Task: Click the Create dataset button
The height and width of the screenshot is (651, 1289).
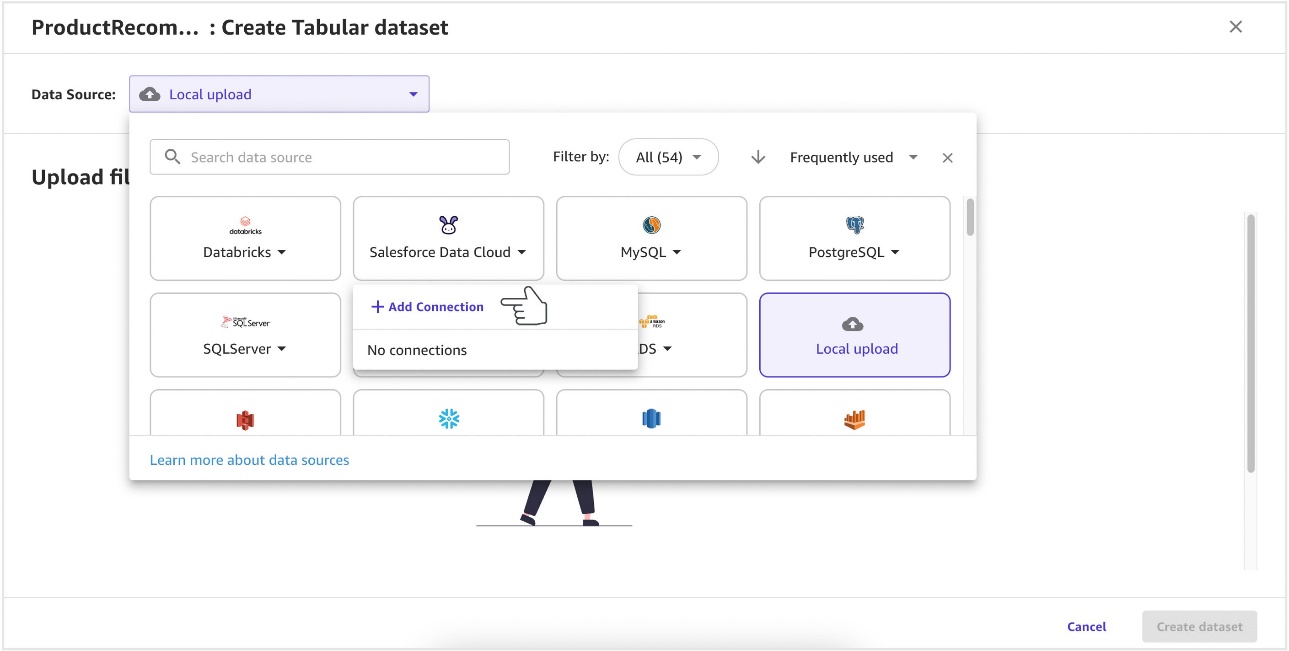Action: click(1200, 627)
